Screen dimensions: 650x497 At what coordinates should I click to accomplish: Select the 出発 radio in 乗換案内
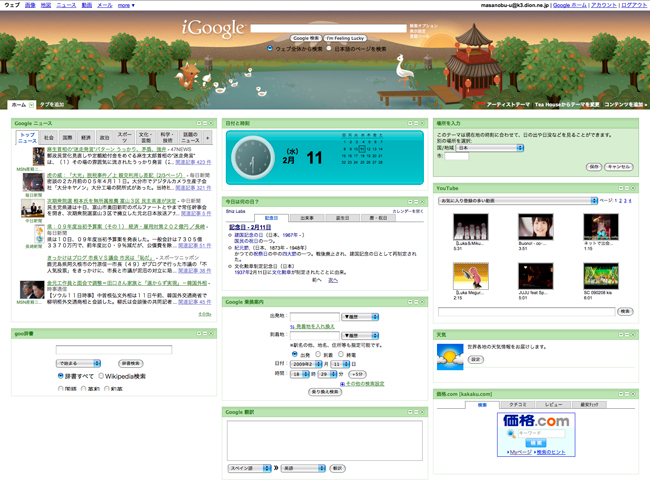tap(295, 354)
